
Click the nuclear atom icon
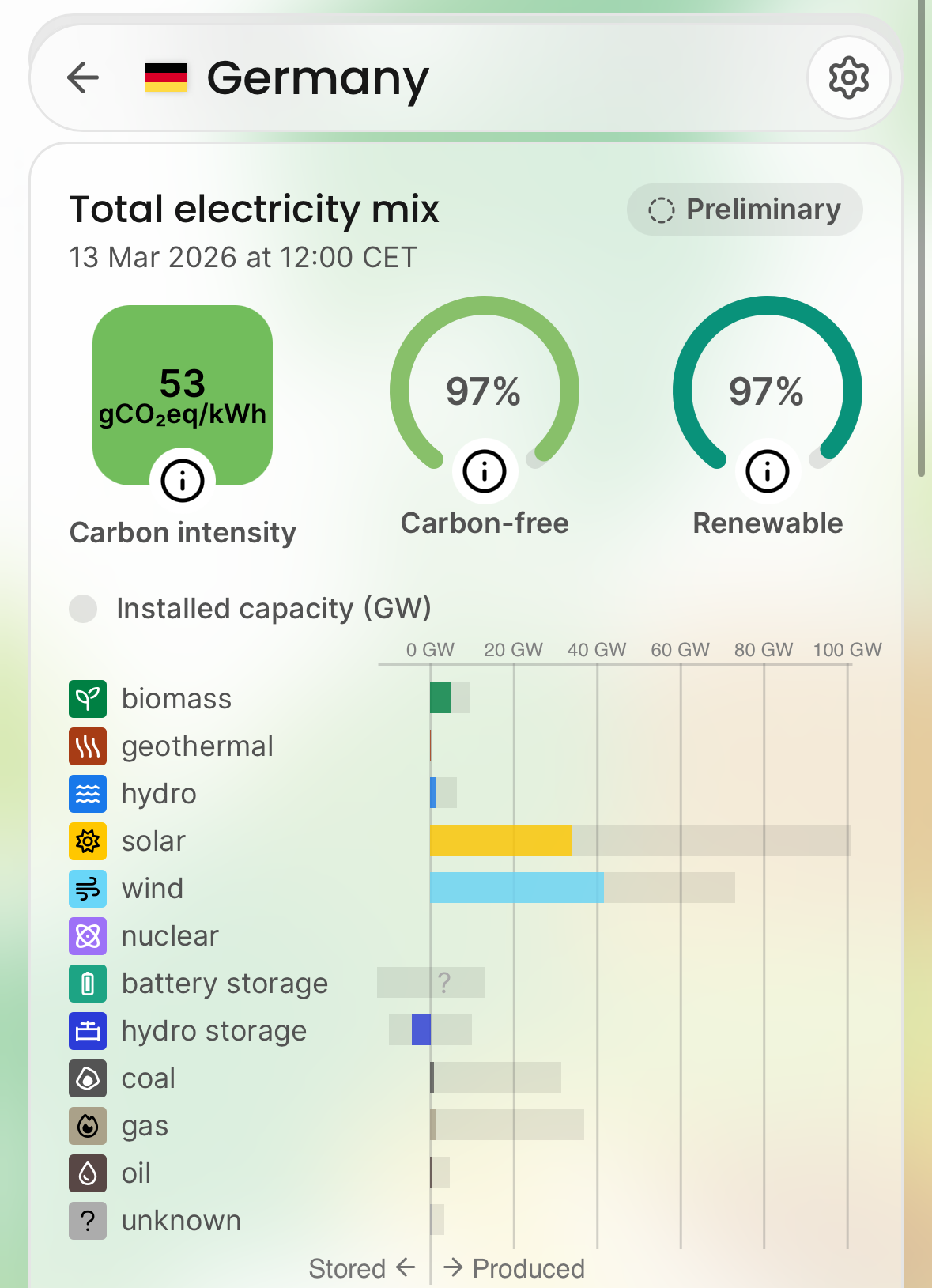click(x=88, y=936)
